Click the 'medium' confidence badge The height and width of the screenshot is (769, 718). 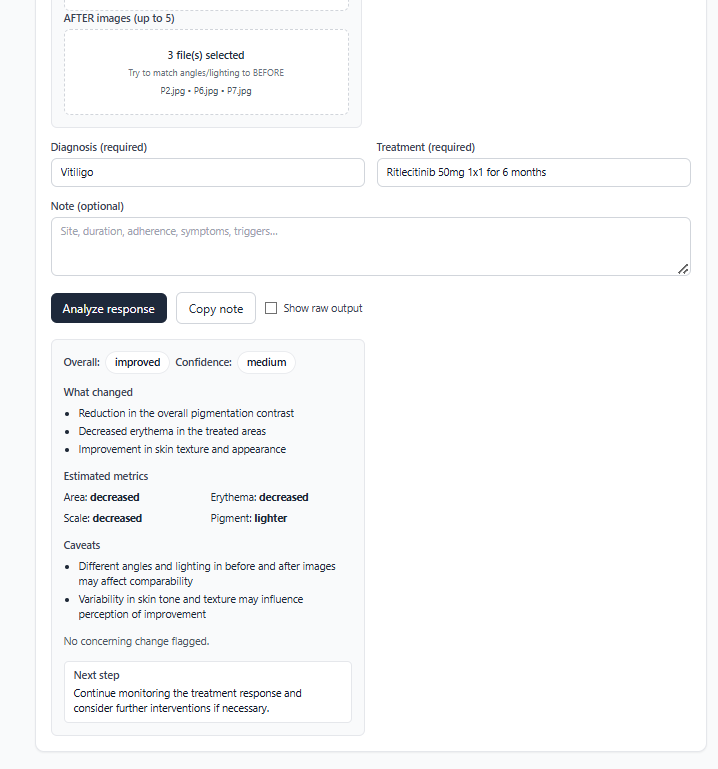point(266,362)
